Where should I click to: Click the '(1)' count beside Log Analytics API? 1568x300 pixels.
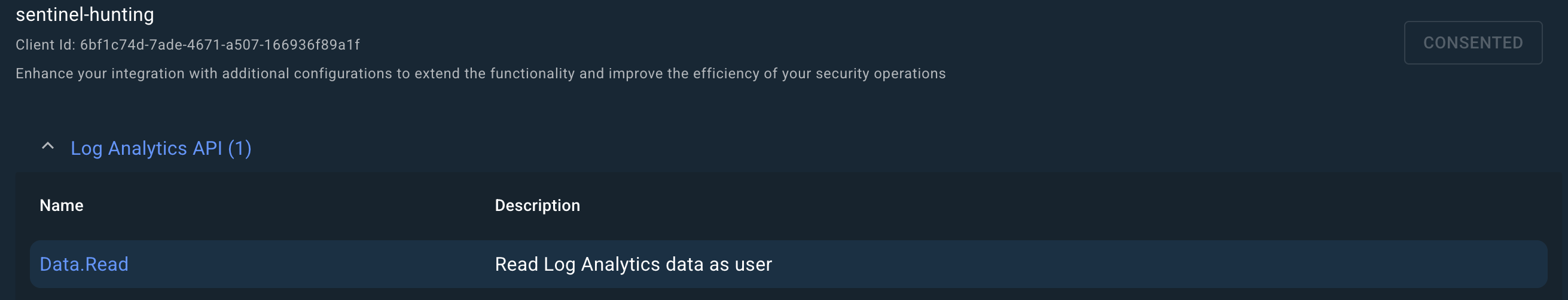(x=239, y=148)
